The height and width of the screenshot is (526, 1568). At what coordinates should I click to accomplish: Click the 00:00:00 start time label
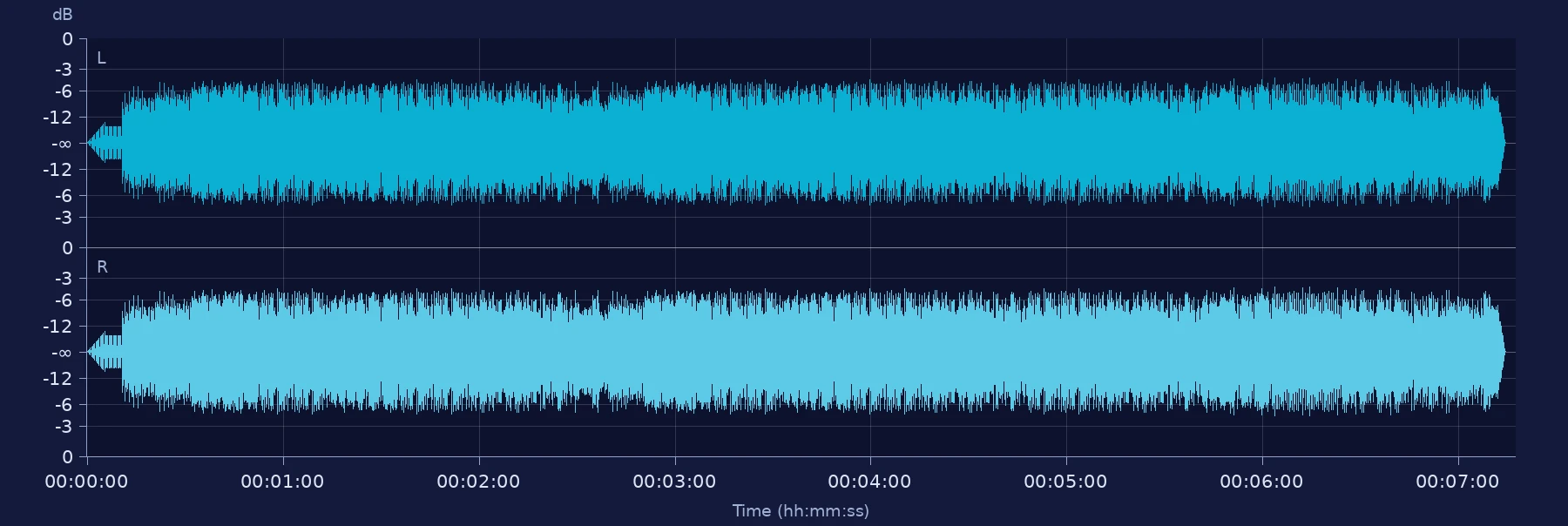coord(86,482)
